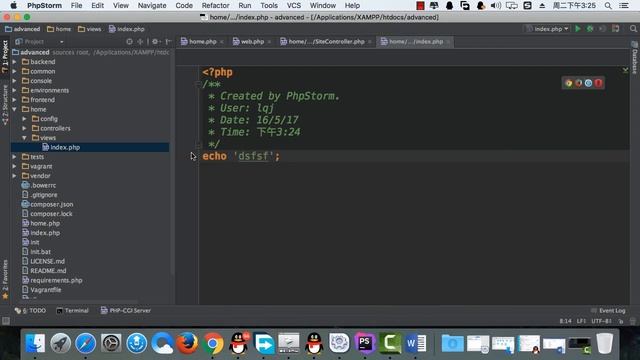This screenshot has width=640, height=360.
Task: Open the Terminal tool window
Action: pyautogui.click(x=73, y=311)
